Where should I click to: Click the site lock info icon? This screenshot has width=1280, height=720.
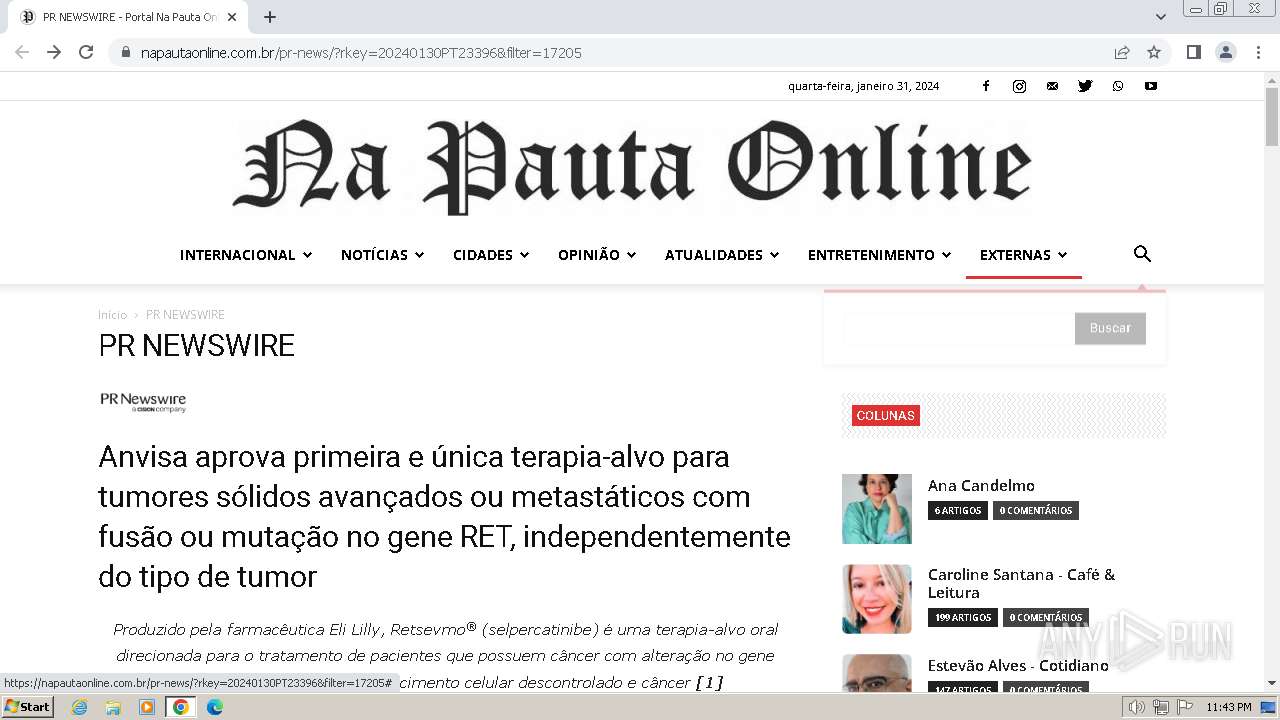coord(126,52)
